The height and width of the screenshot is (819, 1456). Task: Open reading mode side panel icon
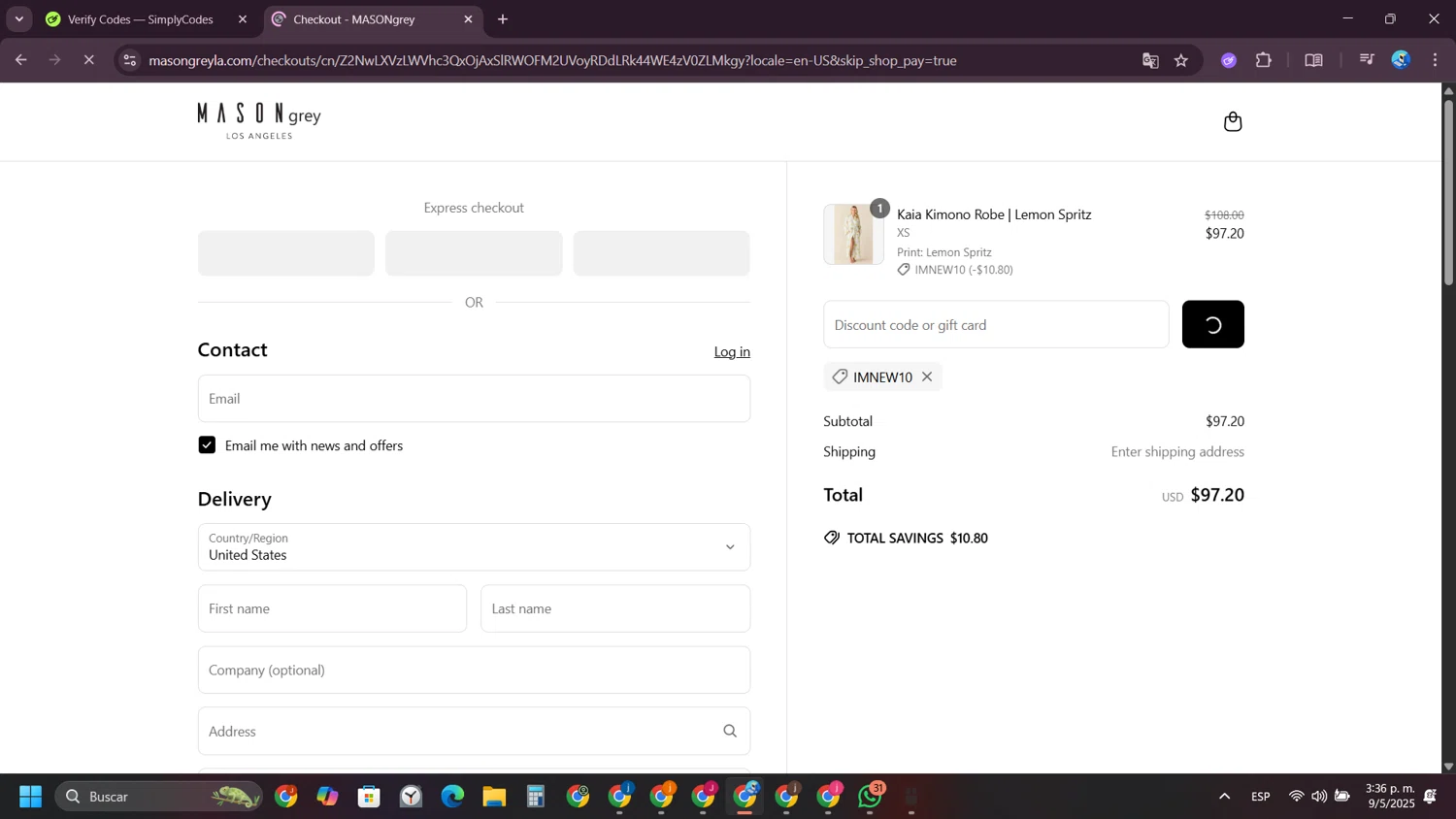point(1313,60)
